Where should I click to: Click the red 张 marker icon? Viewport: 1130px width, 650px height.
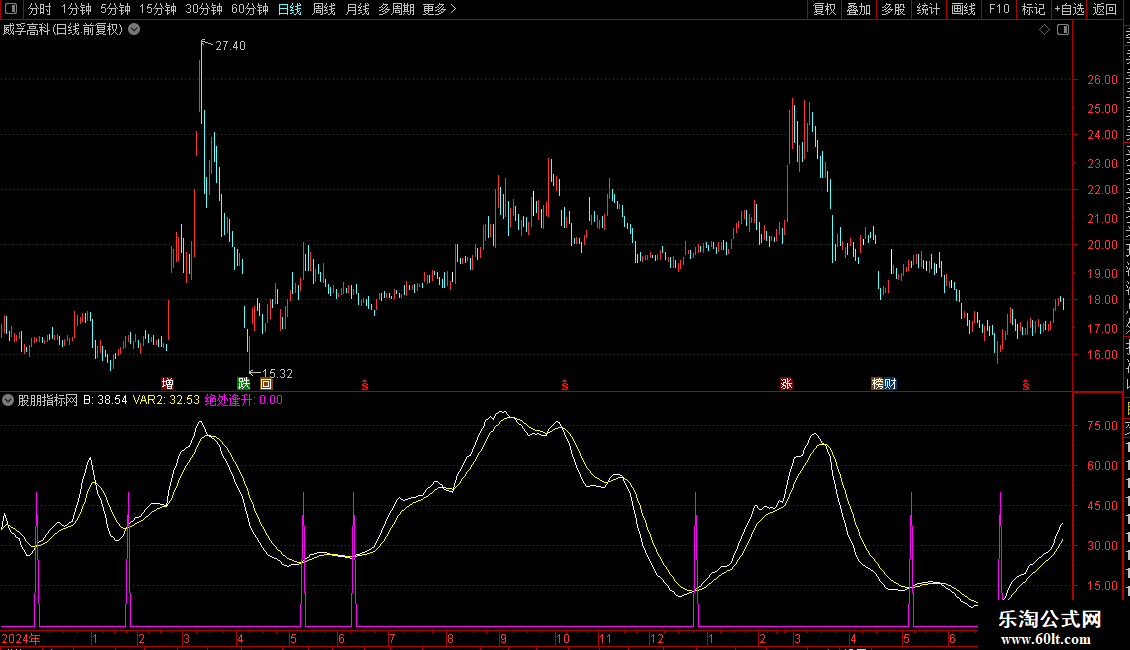(x=786, y=383)
